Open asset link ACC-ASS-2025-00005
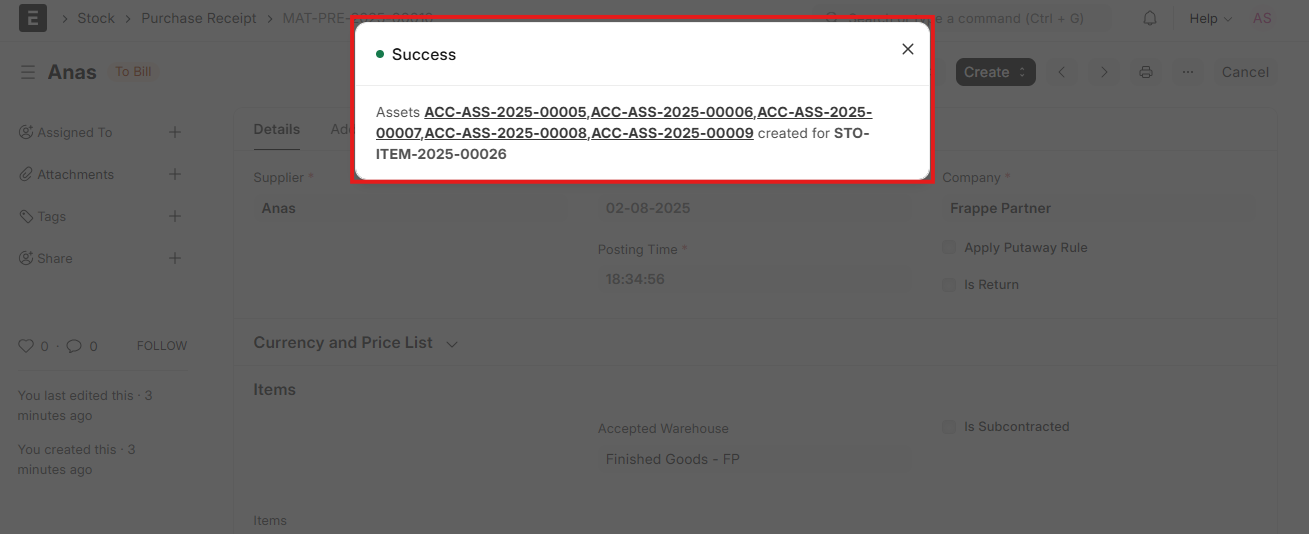1309x534 pixels. [505, 112]
